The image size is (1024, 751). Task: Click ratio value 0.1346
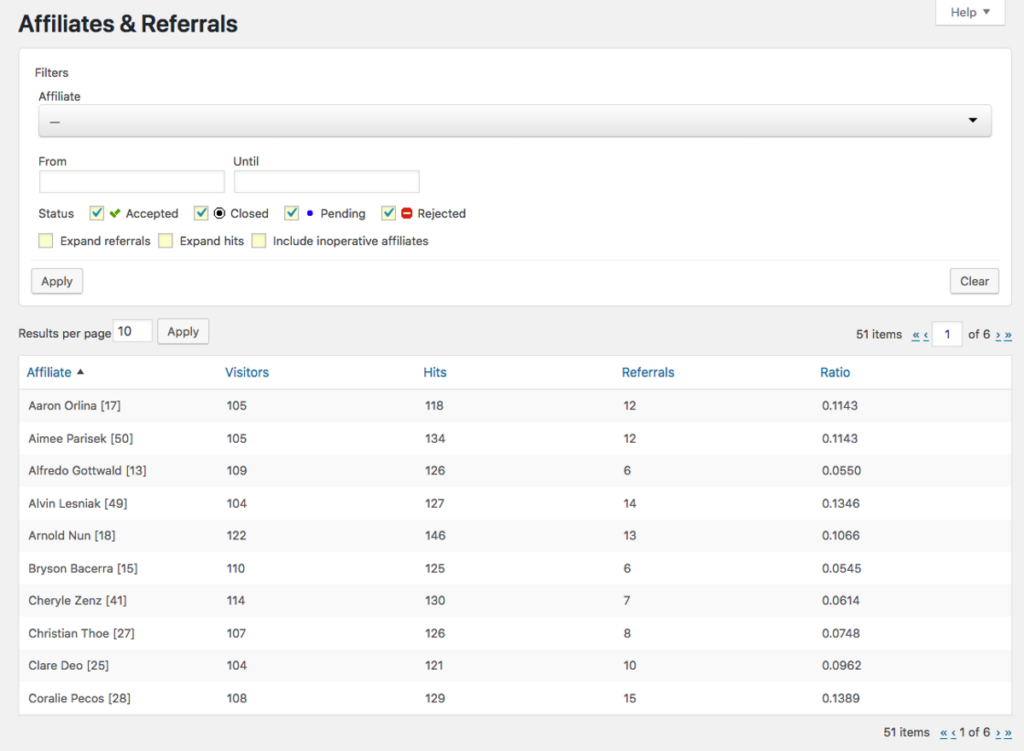(840, 503)
